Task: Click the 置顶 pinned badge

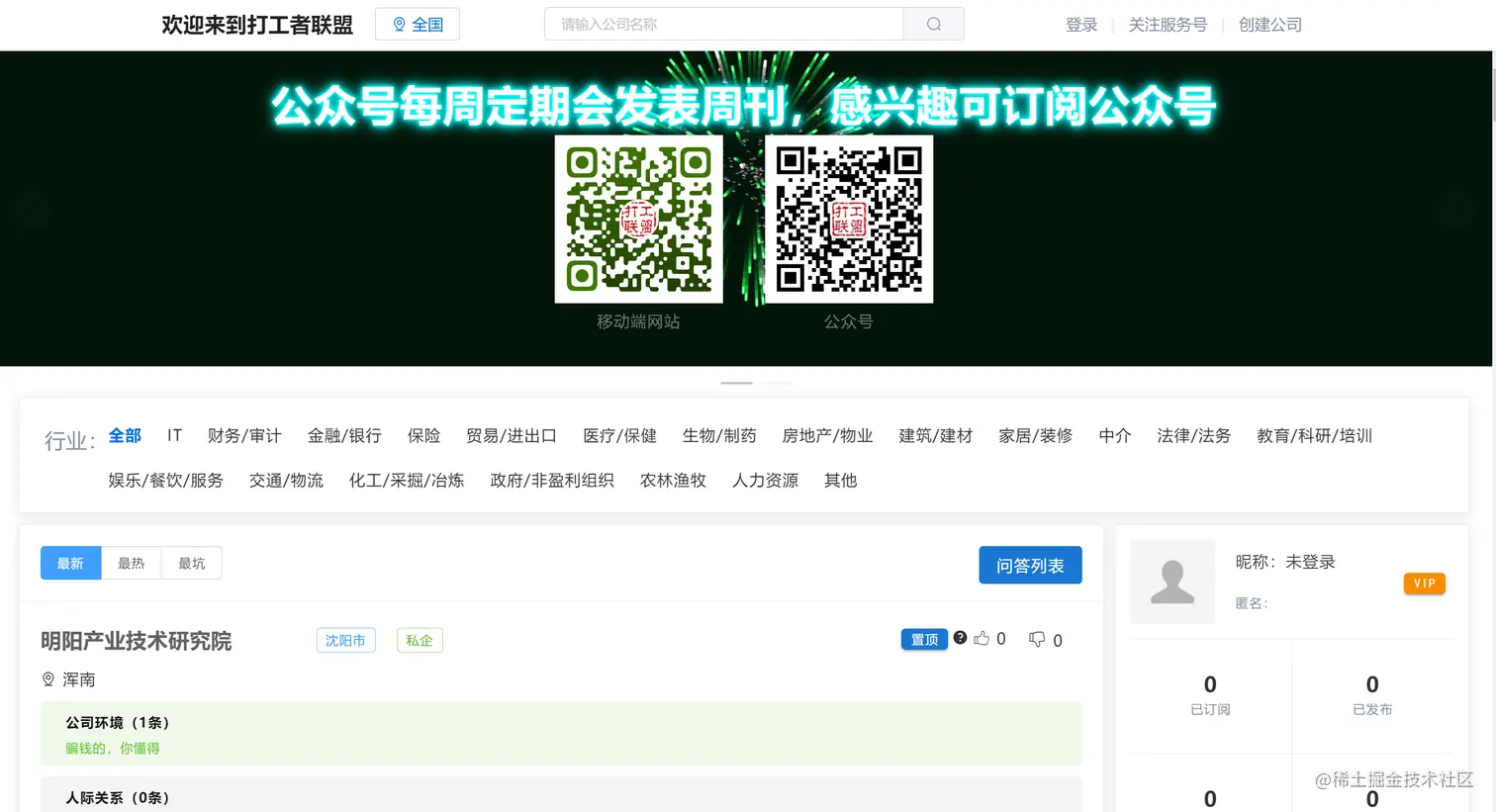Action: pos(924,639)
